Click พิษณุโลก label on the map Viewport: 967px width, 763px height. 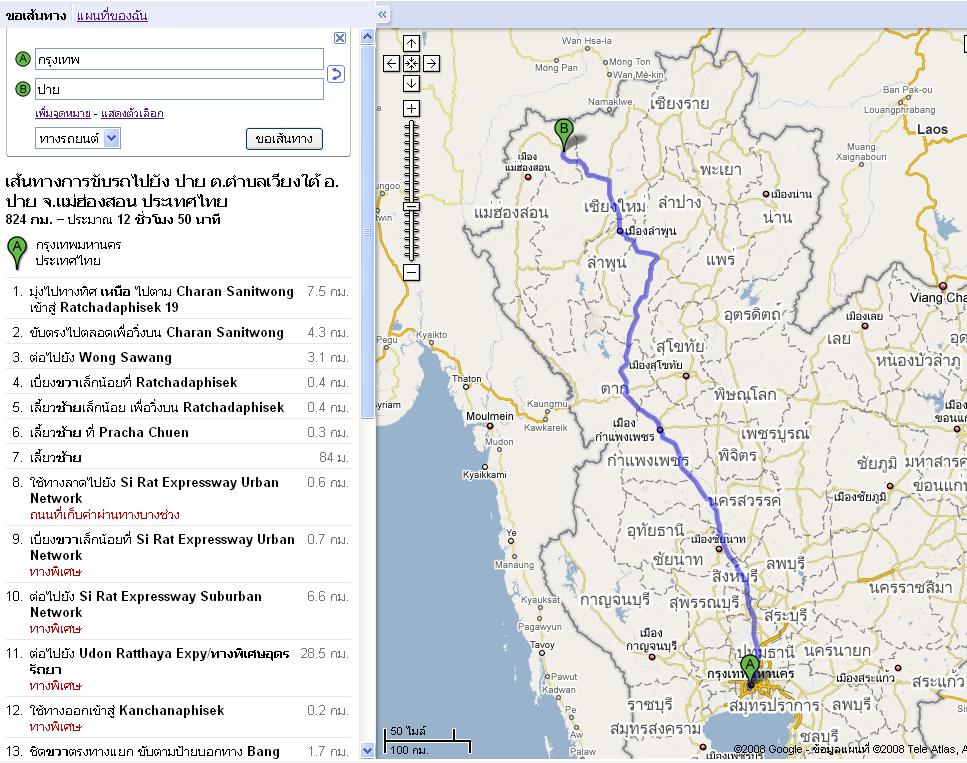click(745, 394)
